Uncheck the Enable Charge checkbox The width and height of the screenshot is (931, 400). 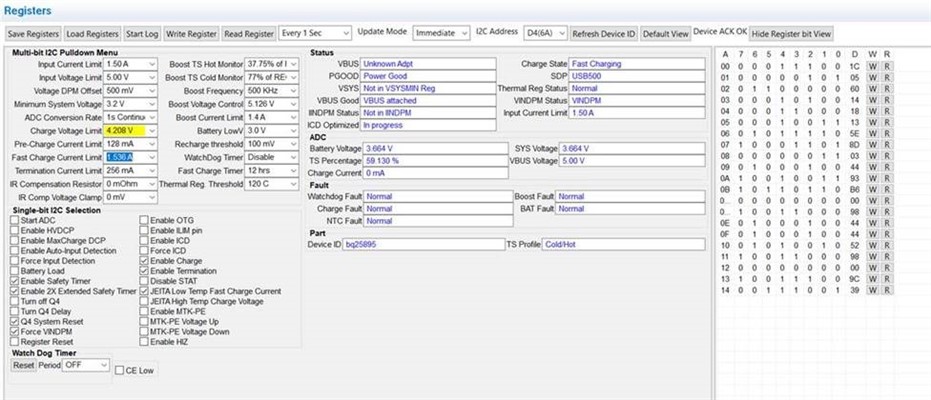(144, 261)
